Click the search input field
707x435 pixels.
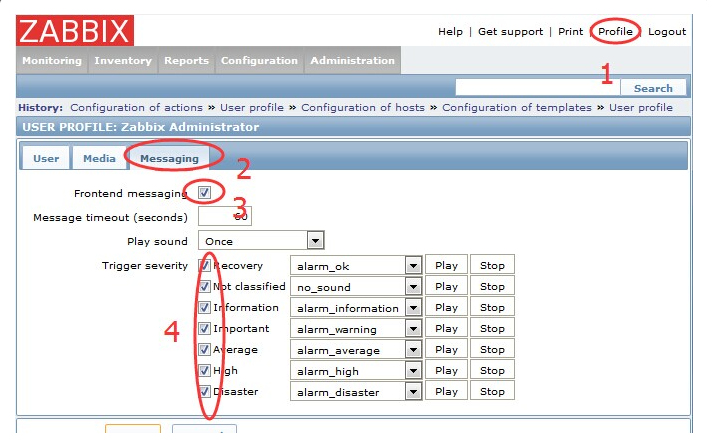[x=537, y=87]
